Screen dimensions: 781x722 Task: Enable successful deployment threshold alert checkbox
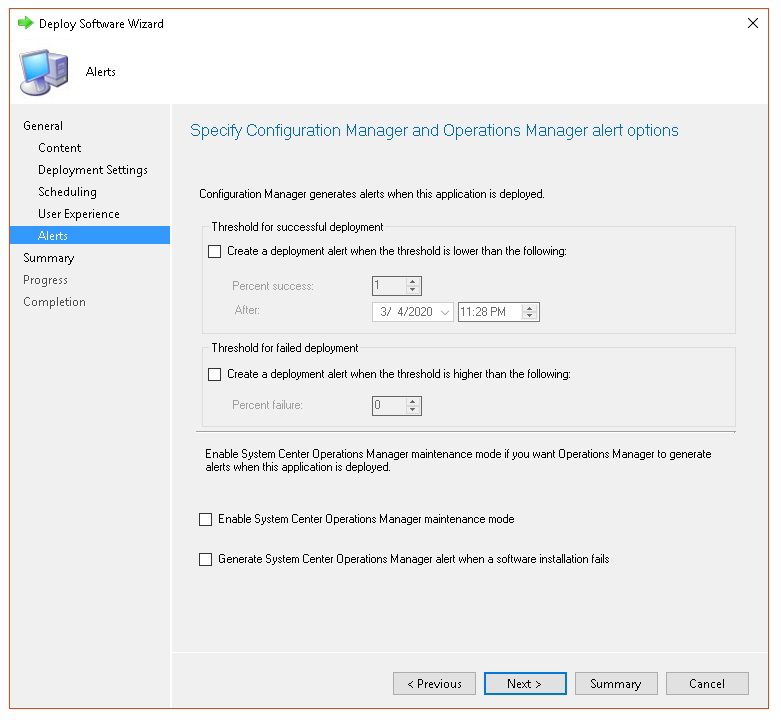[x=214, y=252]
